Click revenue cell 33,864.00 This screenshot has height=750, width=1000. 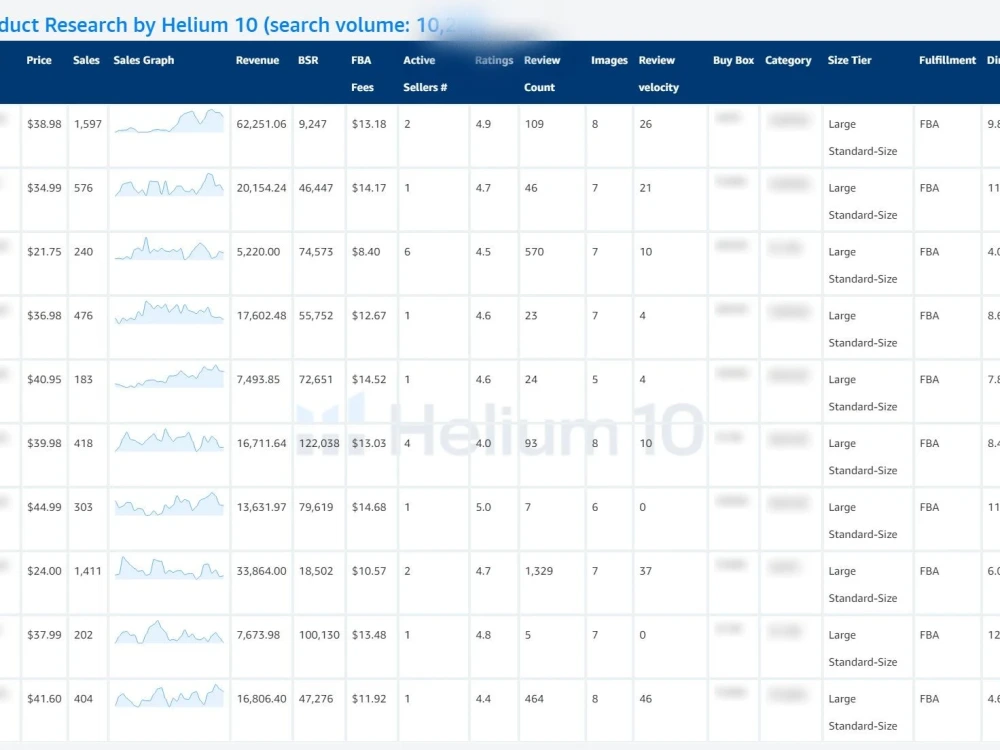pos(261,570)
